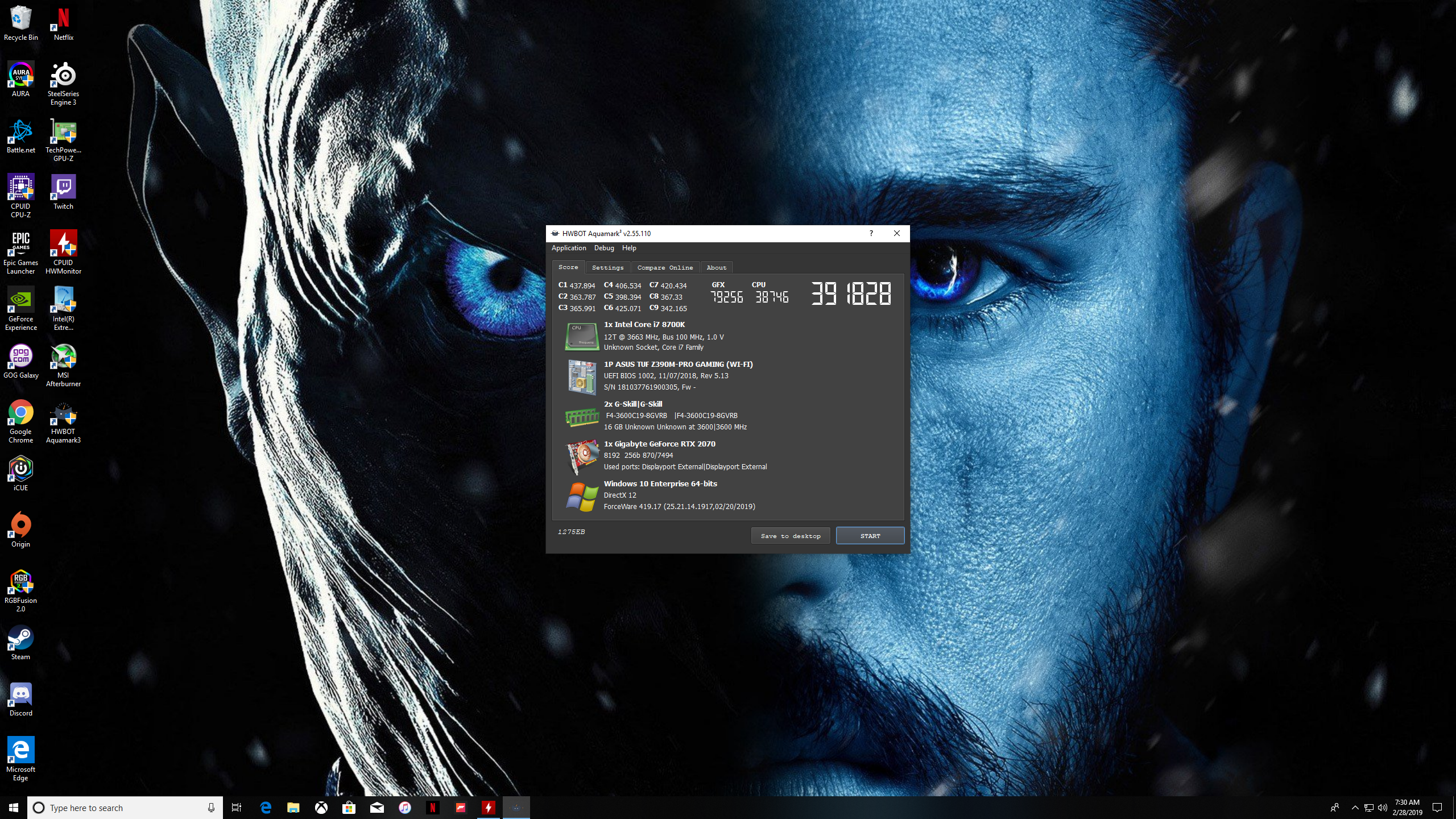Open the Mail app on taskbar

377,808
